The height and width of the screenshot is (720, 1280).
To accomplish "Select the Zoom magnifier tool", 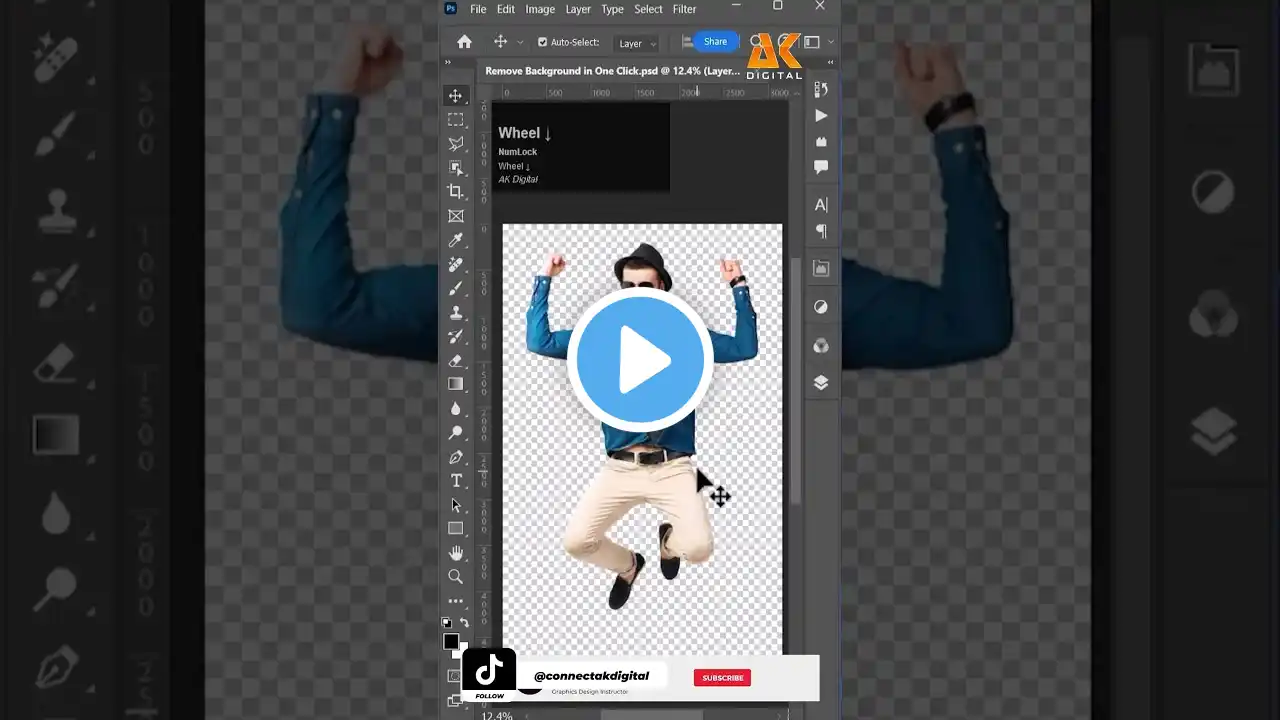I will 455,577.
